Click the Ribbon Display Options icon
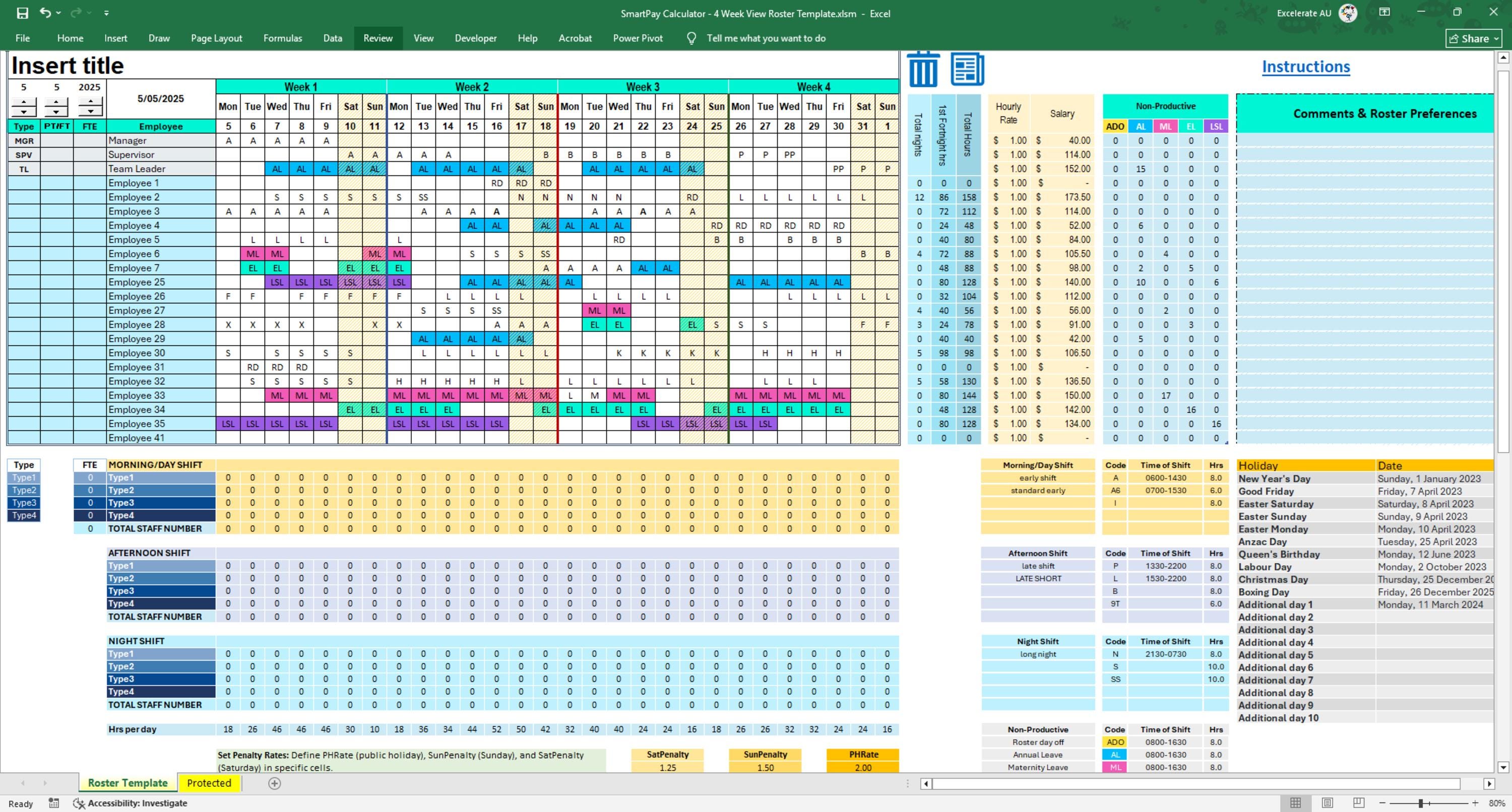This screenshot has width=1512, height=812. click(x=1385, y=12)
